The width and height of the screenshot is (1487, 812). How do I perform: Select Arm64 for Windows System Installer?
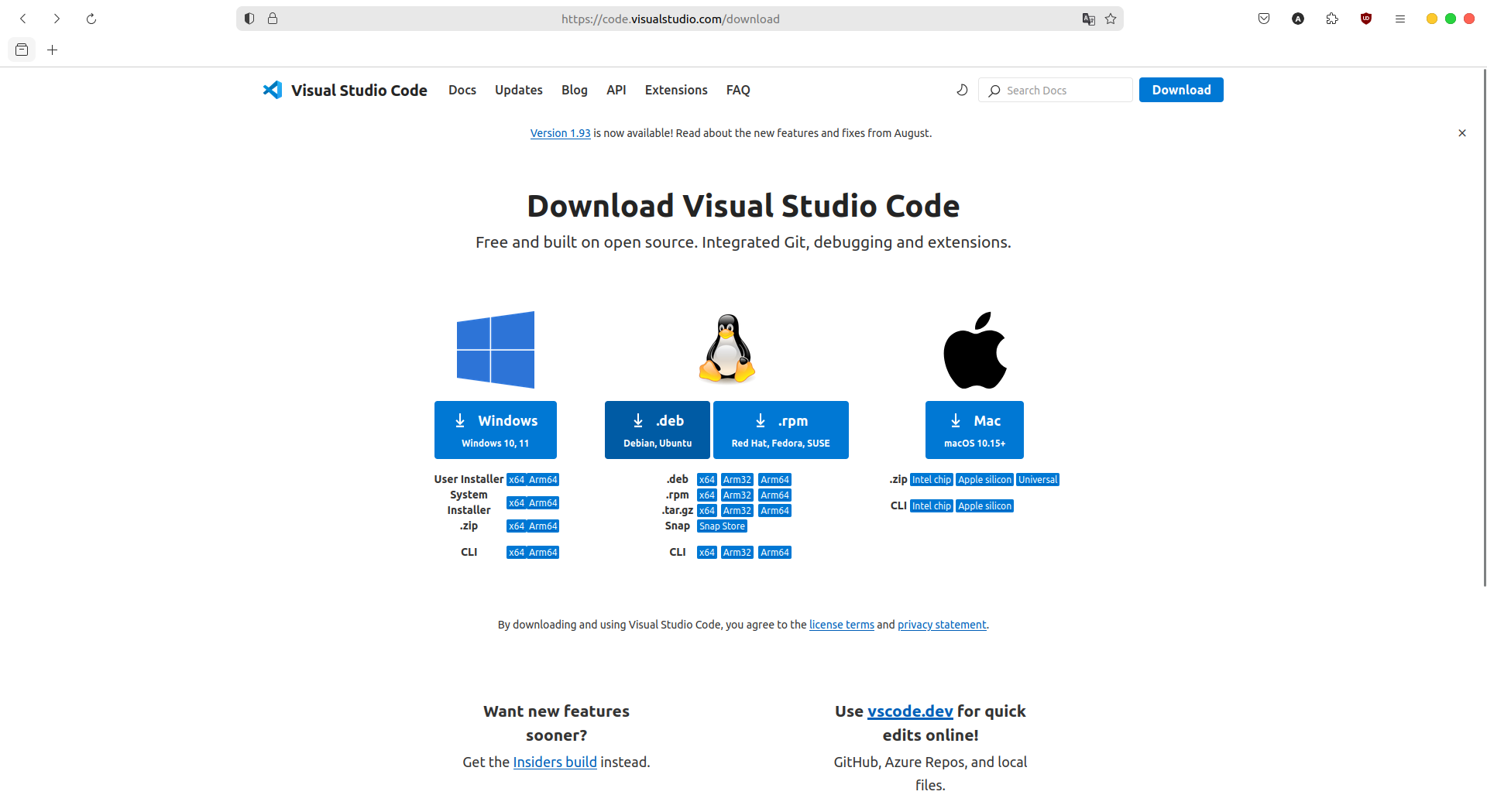coord(543,503)
